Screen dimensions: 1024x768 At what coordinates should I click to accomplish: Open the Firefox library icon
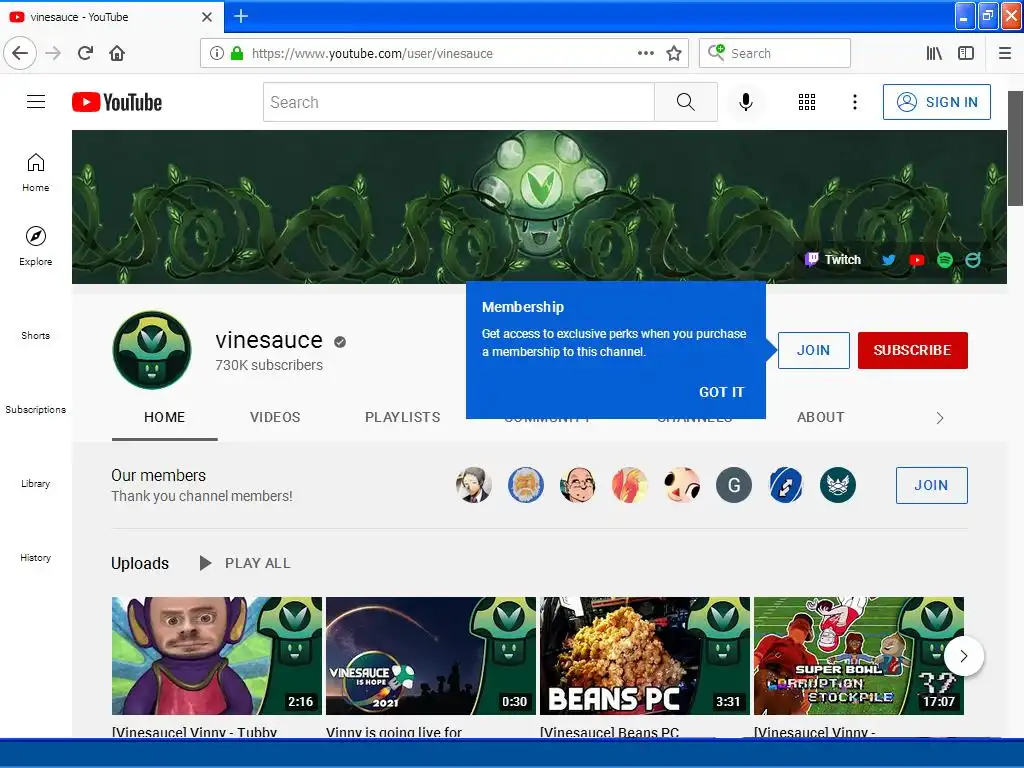pyautogui.click(x=934, y=53)
